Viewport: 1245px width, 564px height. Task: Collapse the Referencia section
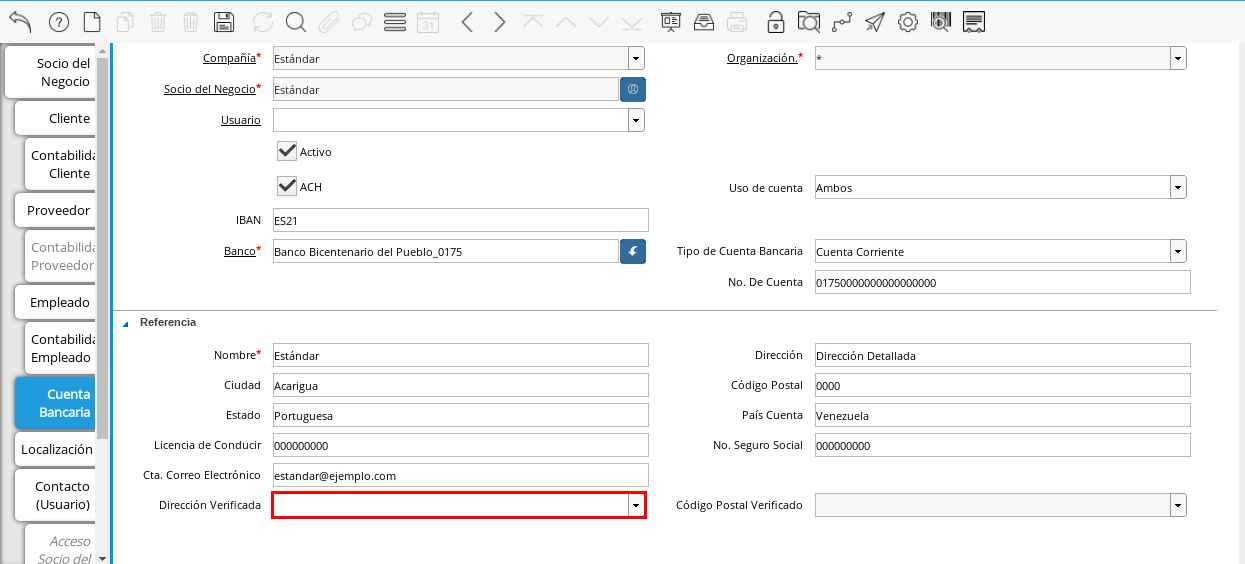[x=126, y=323]
